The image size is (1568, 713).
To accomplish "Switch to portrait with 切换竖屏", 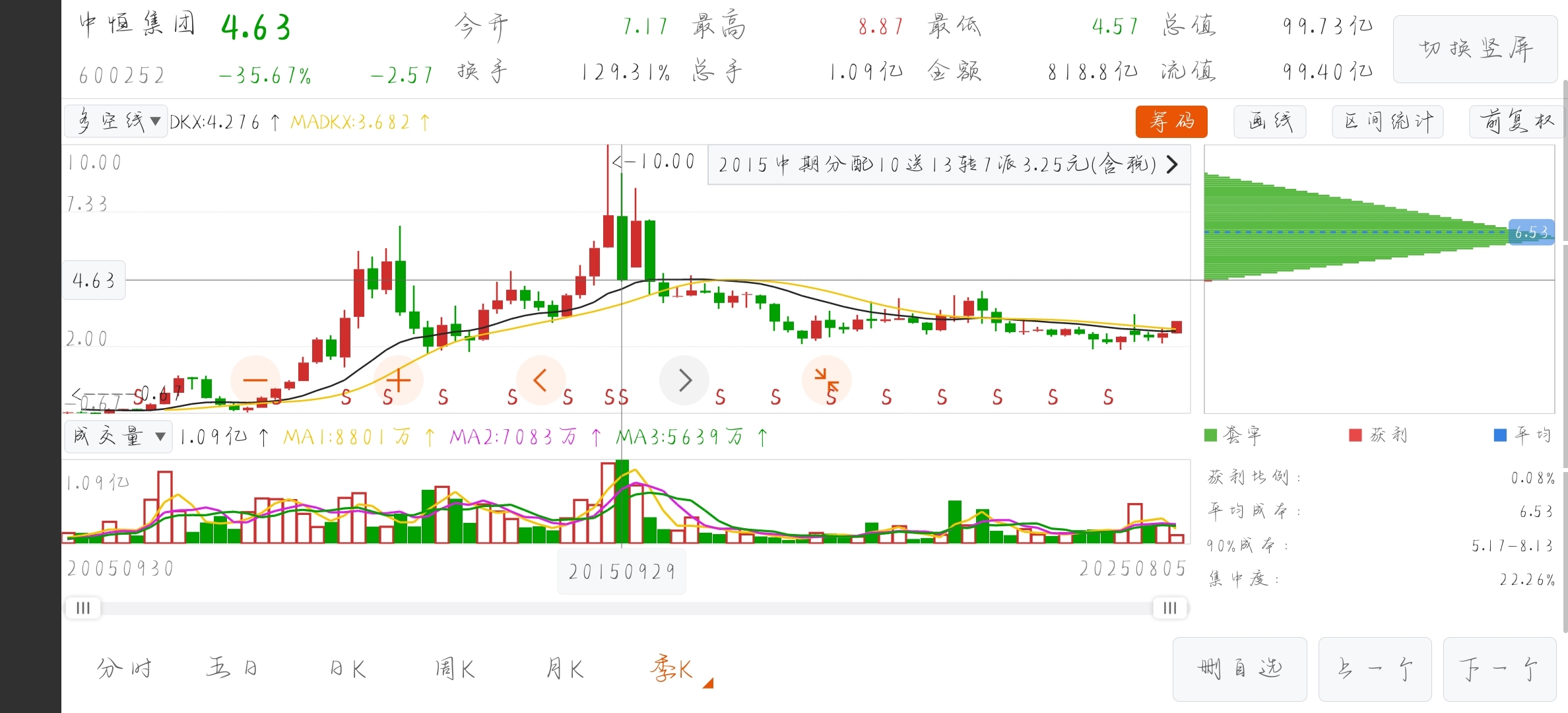I will click(x=1476, y=49).
